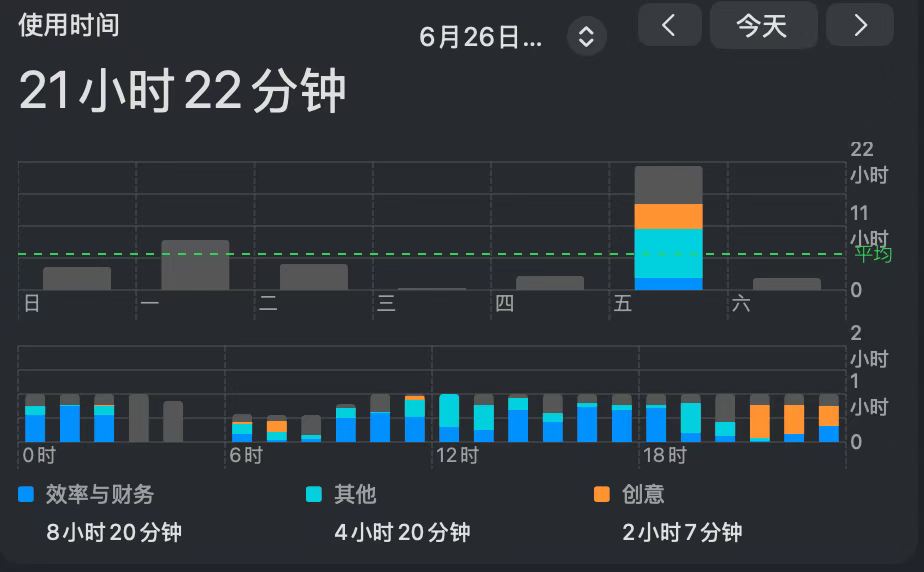This screenshot has width=924, height=572.
Task: Select the 六 (Saturday) usage bar
Action: click(787, 284)
